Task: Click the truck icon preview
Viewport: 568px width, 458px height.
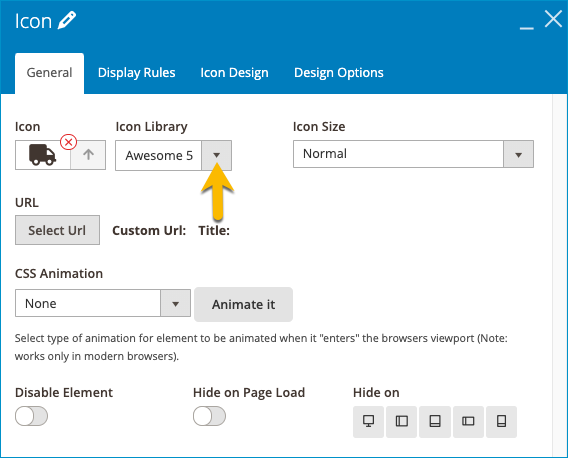Action: pyautogui.click(x=43, y=155)
